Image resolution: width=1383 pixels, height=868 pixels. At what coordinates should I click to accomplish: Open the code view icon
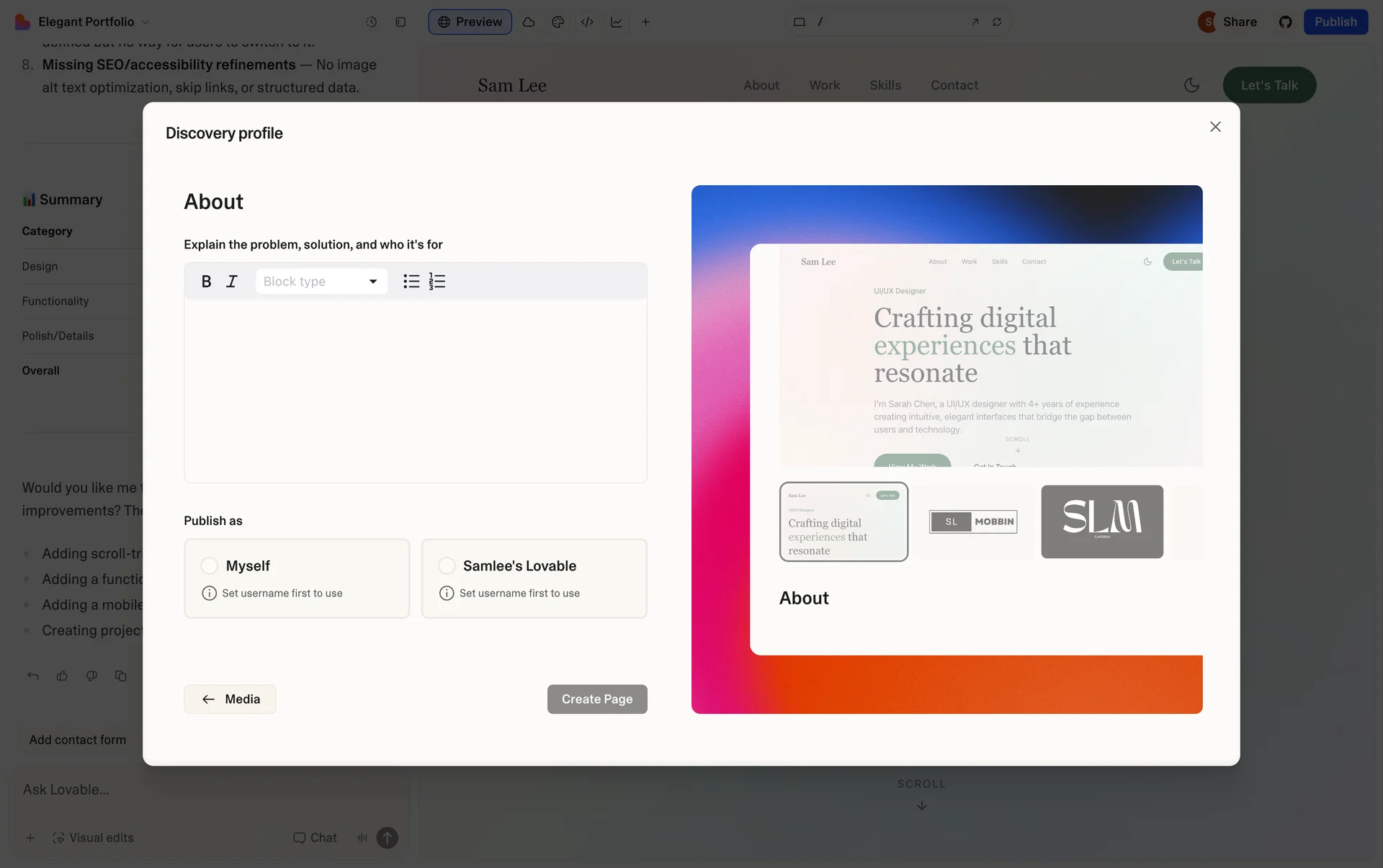[x=587, y=22]
